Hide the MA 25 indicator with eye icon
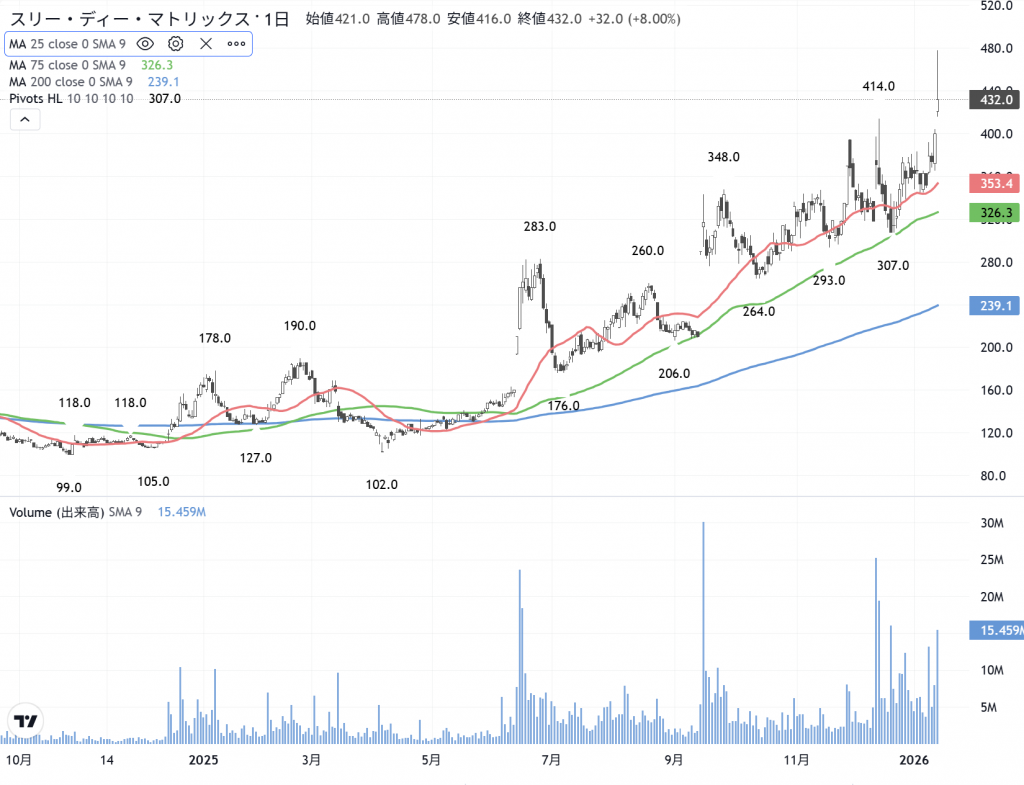This screenshot has width=1024, height=785. click(146, 44)
